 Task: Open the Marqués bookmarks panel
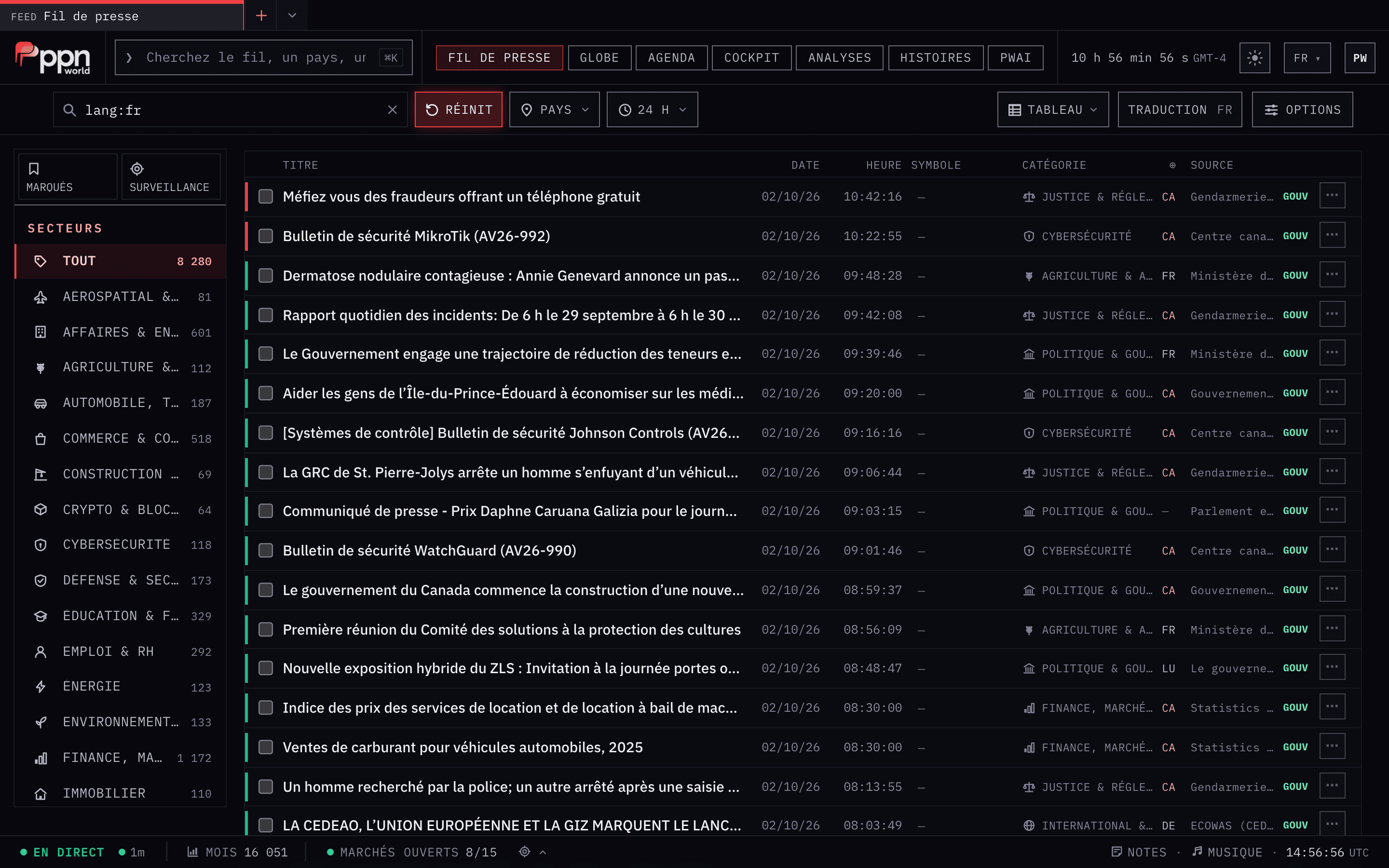pyautogui.click(x=67, y=177)
